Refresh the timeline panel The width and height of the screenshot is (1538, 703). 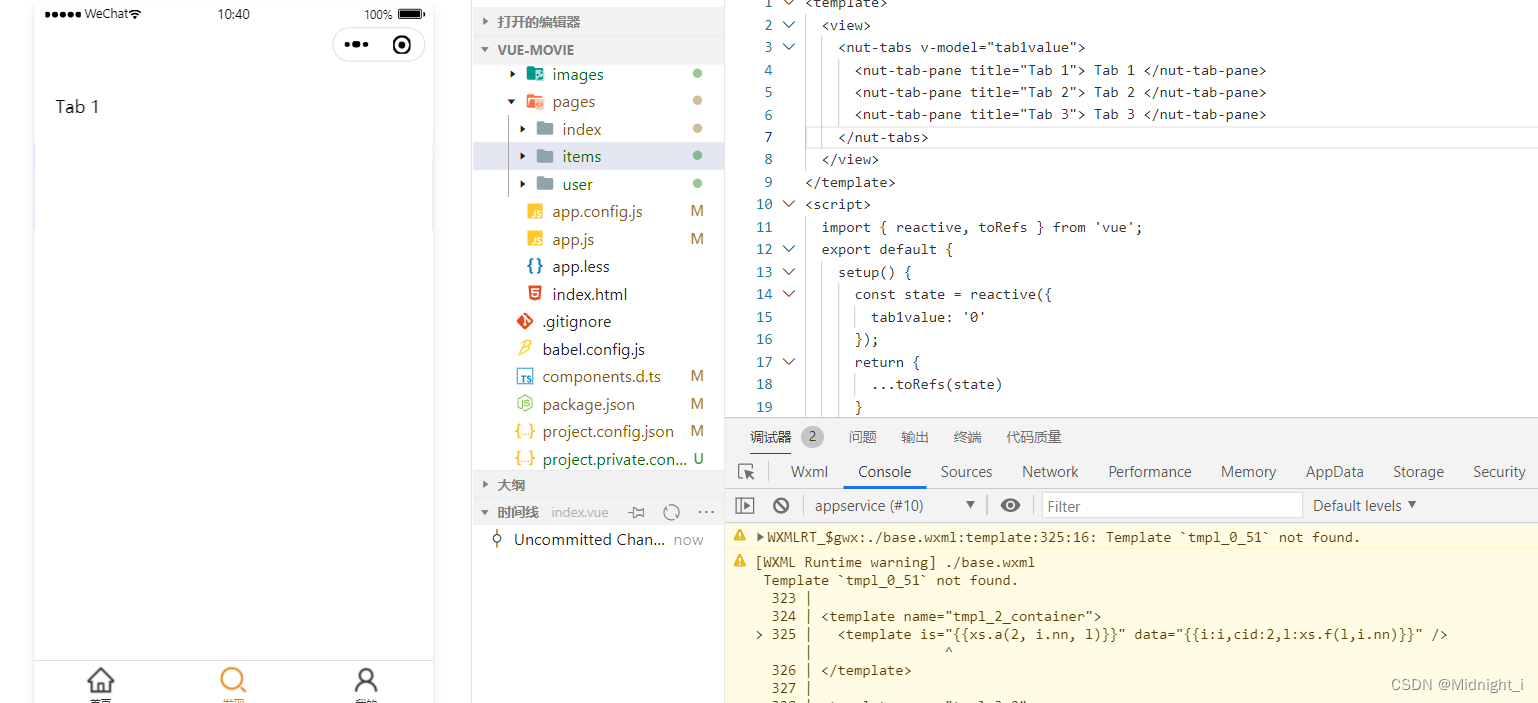(x=671, y=512)
